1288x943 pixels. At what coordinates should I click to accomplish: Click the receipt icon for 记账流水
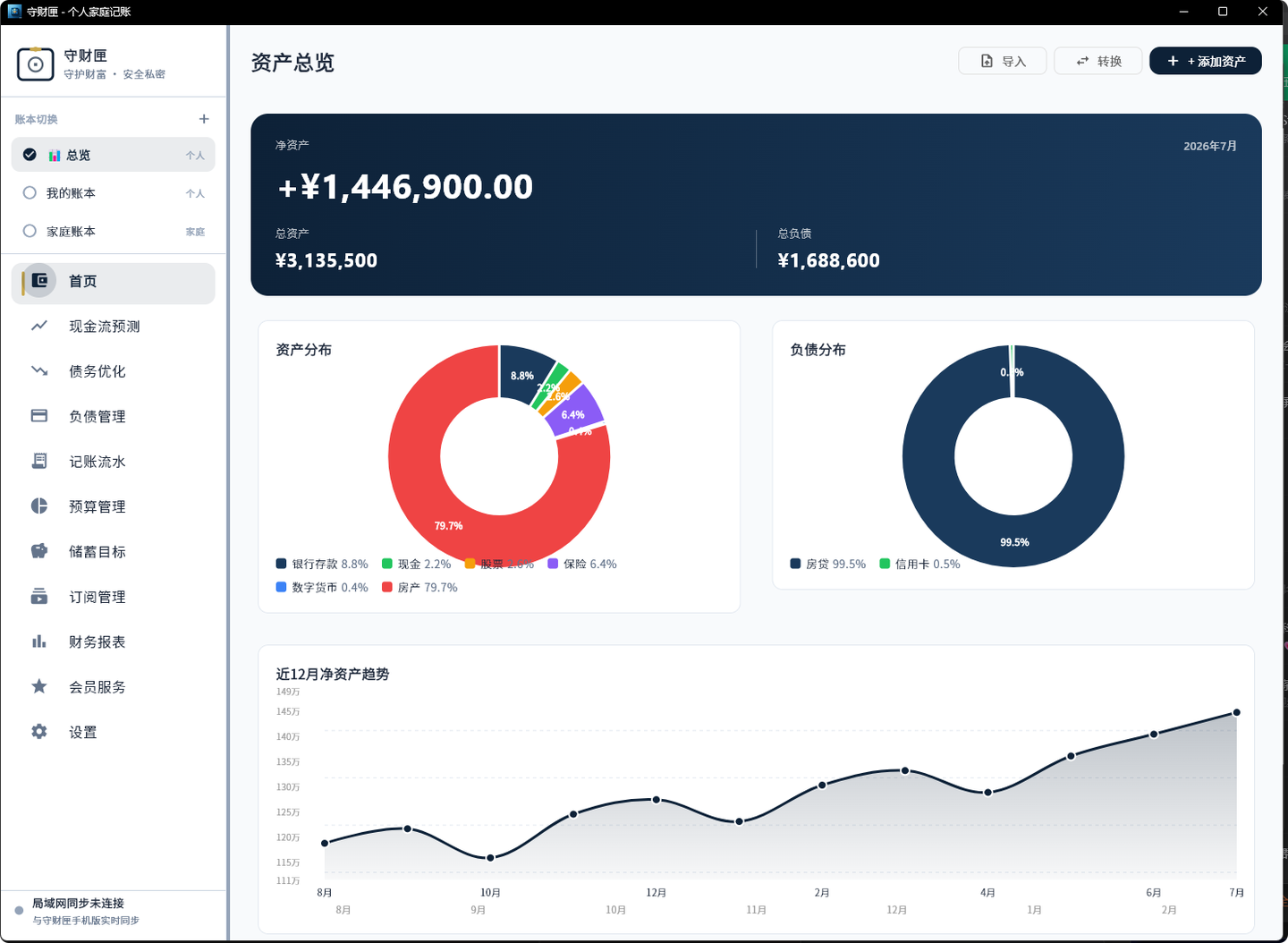coord(39,461)
